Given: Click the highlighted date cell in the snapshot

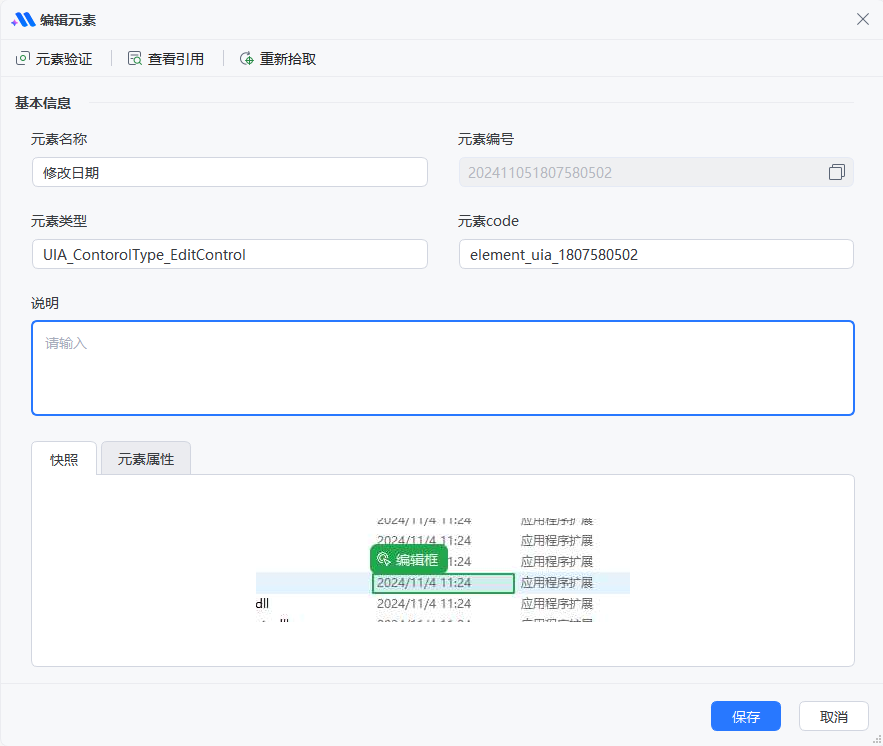Looking at the screenshot, I should coord(443,583).
